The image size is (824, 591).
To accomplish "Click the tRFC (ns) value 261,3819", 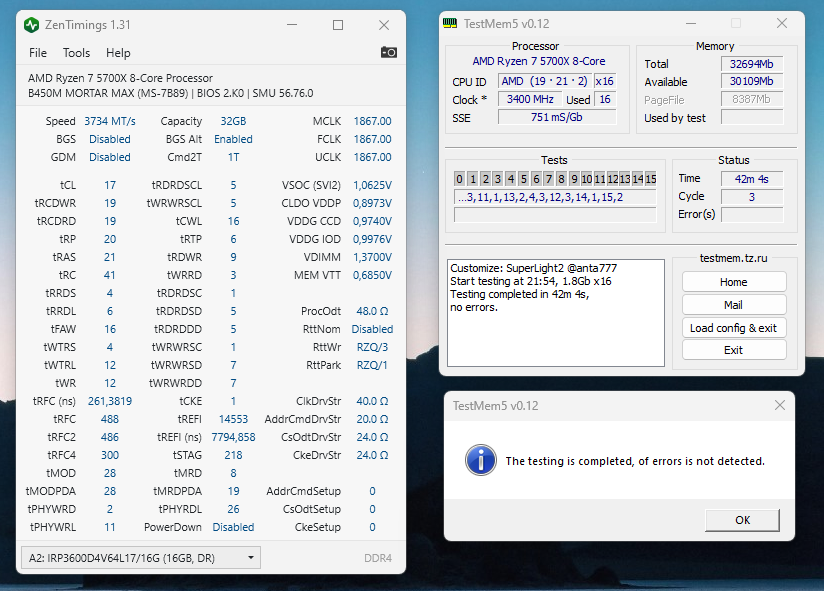I will [110, 401].
